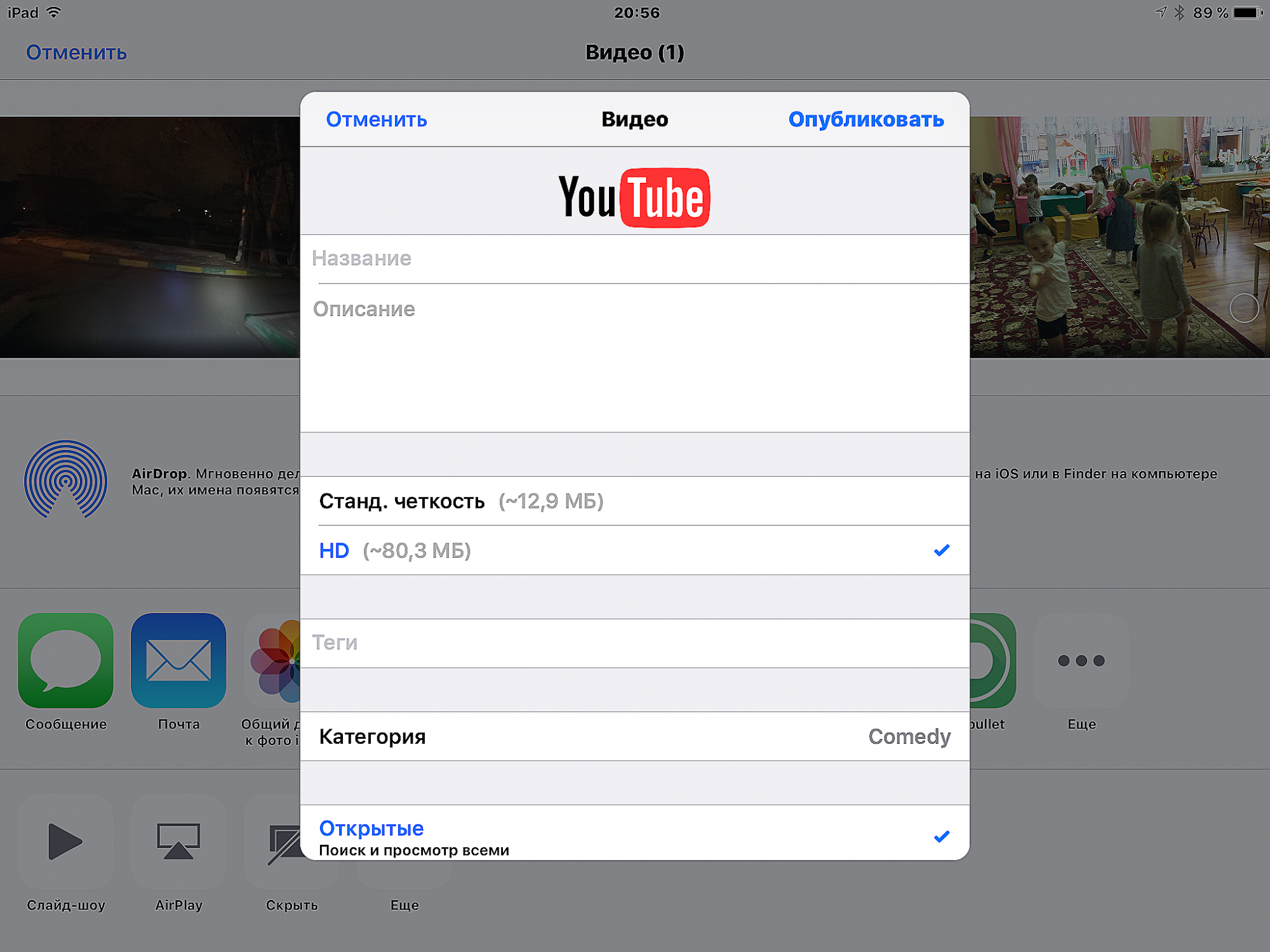This screenshot has height=952, width=1270.
Task: Tap the clock showing 20:56
Action: coord(637,13)
